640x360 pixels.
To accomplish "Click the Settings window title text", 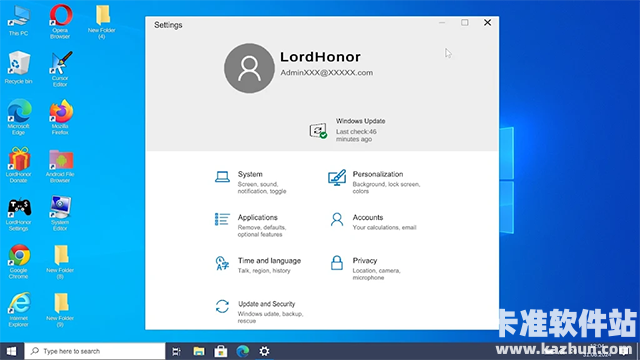I will (x=168, y=25).
